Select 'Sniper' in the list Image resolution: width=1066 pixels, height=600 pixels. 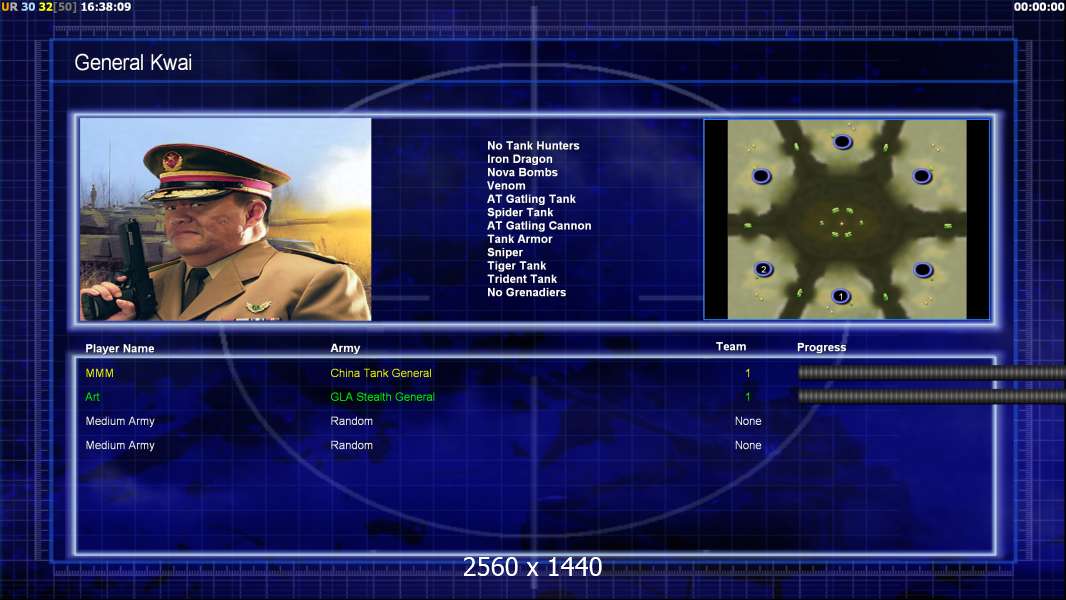[x=504, y=252]
